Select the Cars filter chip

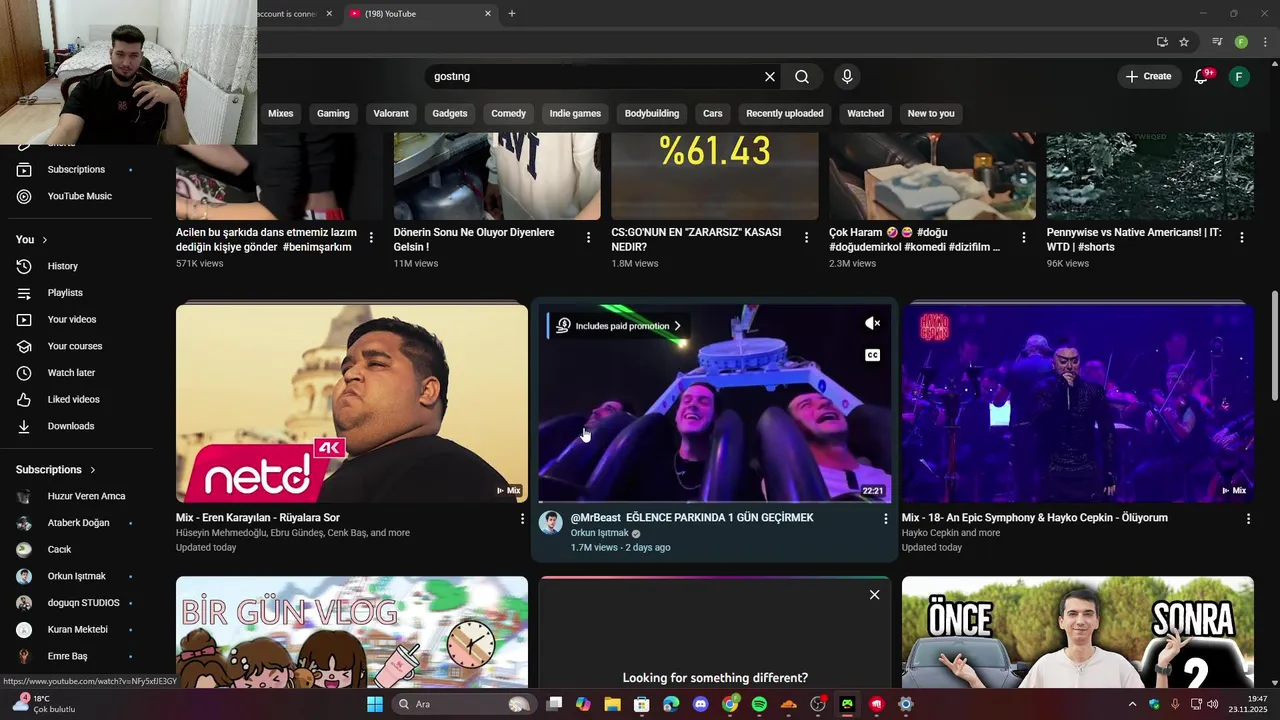(x=713, y=113)
